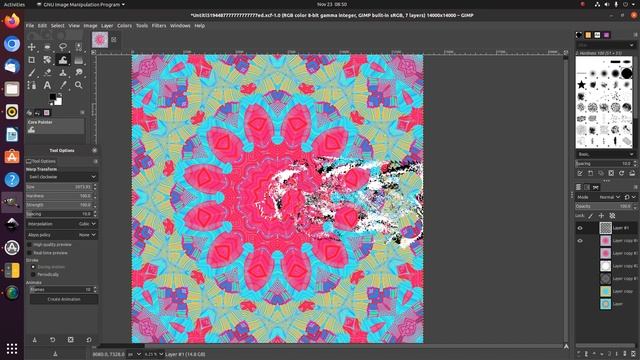This screenshot has width=640, height=360.
Task: Select the bottom layer named Layer
Action: point(617,304)
